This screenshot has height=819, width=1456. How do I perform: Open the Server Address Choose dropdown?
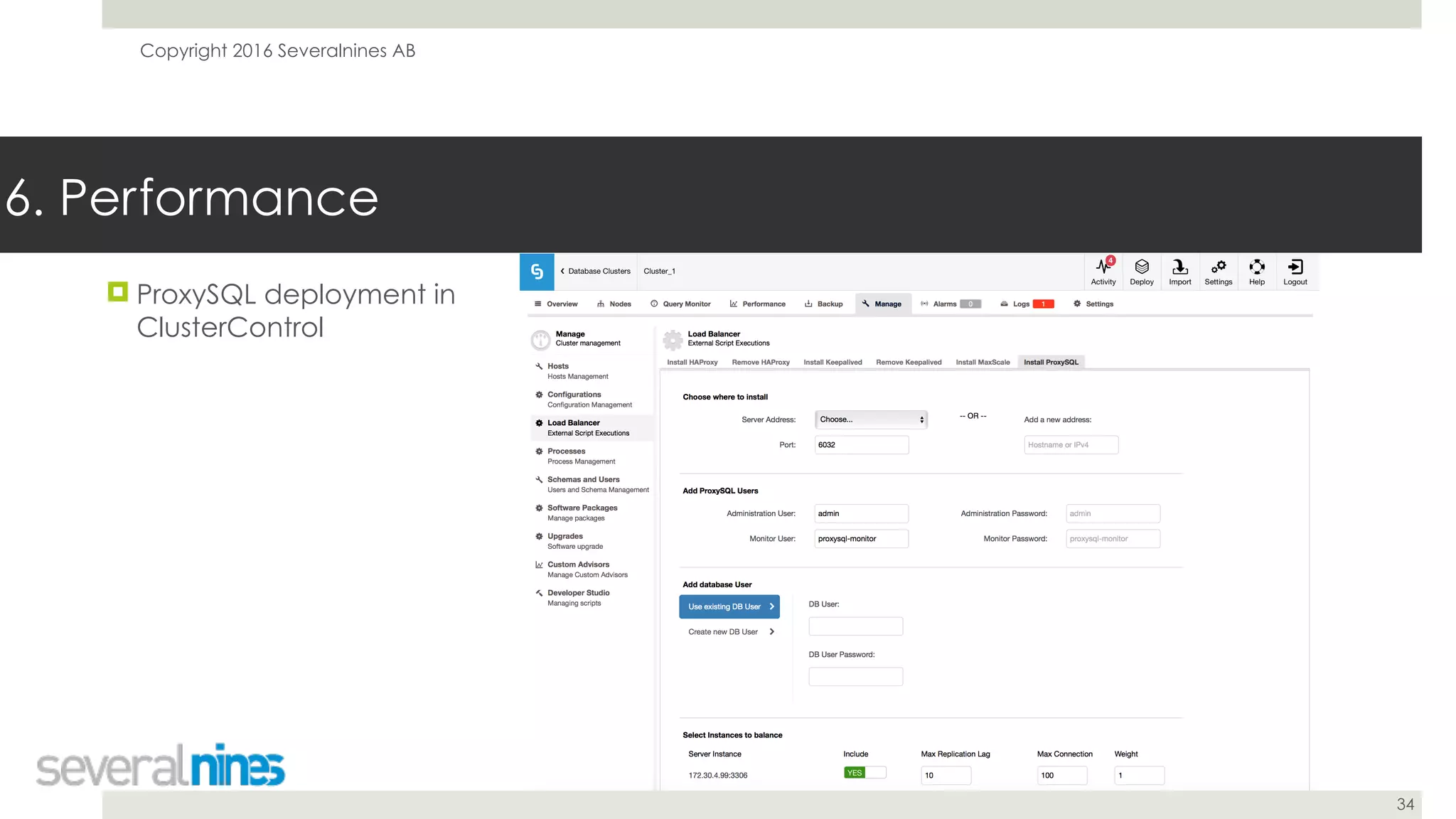(x=871, y=419)
